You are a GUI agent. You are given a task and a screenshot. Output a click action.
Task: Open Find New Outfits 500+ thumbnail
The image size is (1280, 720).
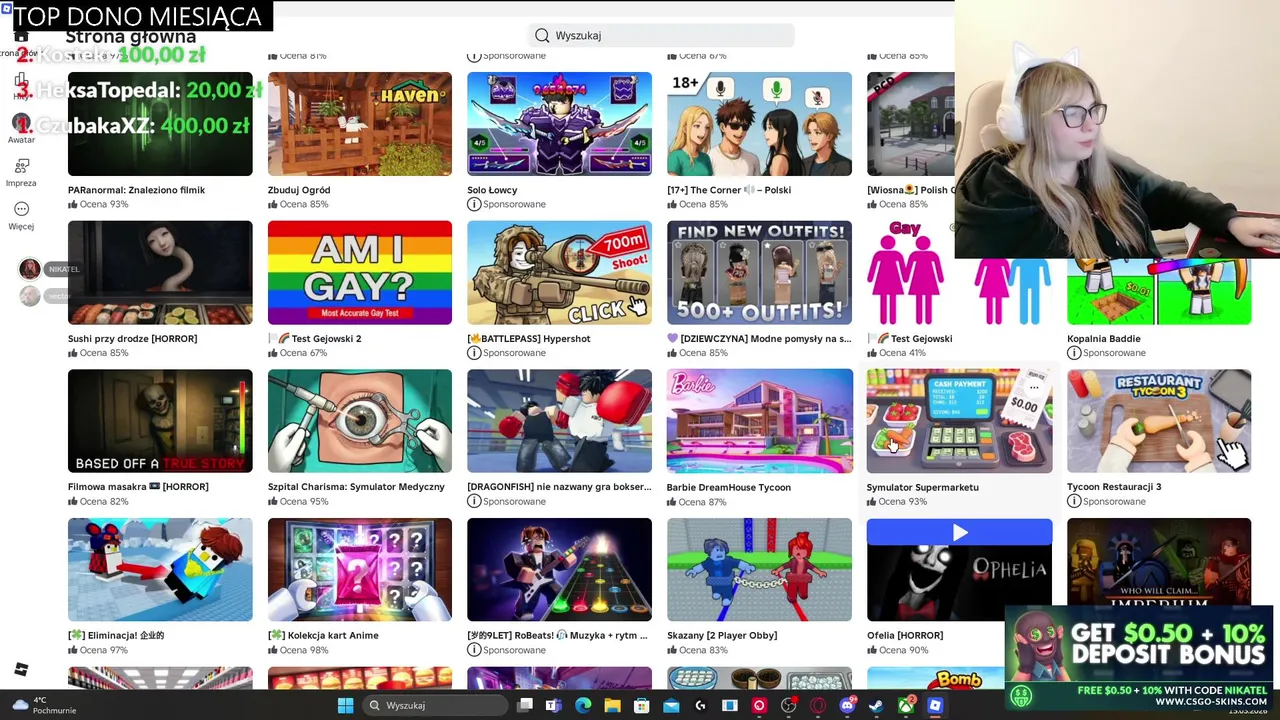click(759, 272)
